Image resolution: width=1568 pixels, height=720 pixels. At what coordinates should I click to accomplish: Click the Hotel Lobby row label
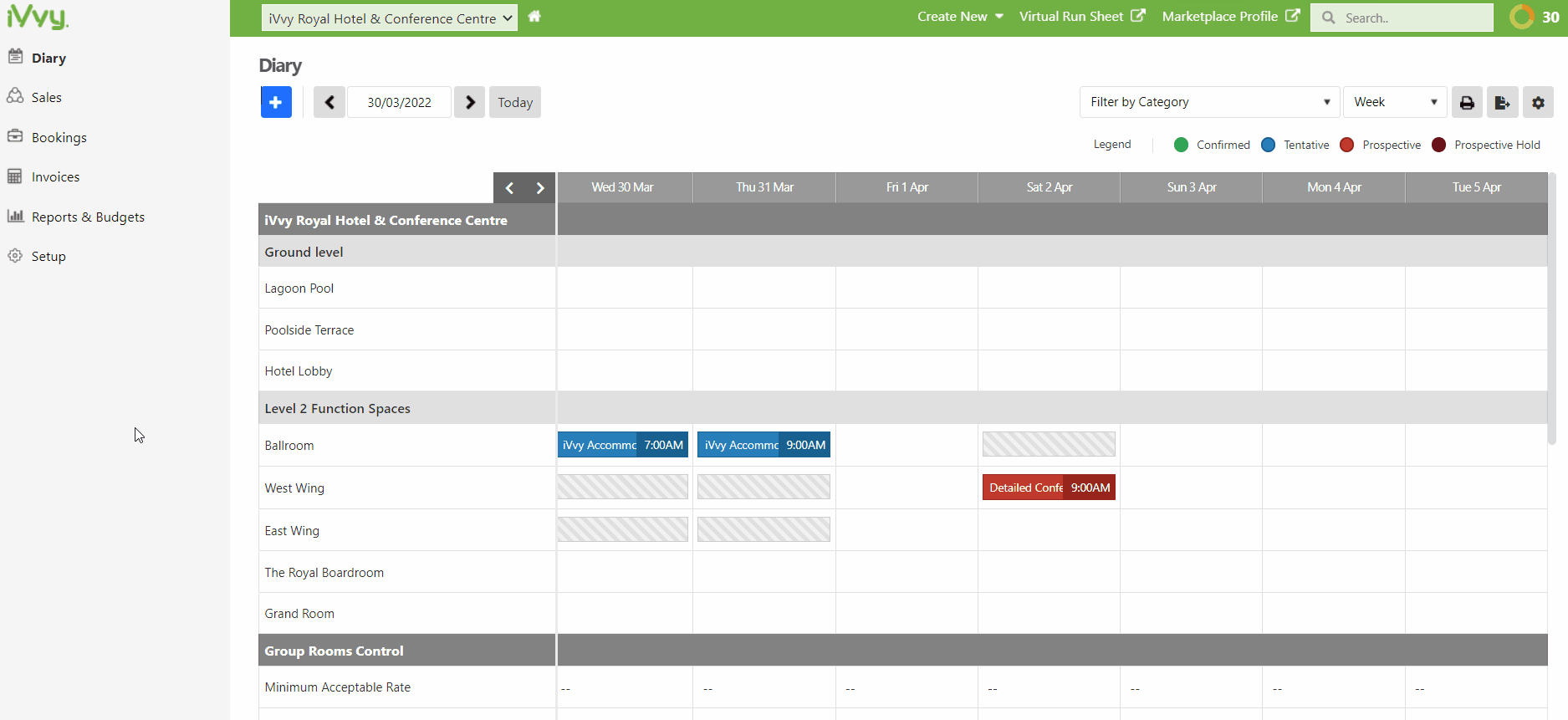click(x=299, y=371)
